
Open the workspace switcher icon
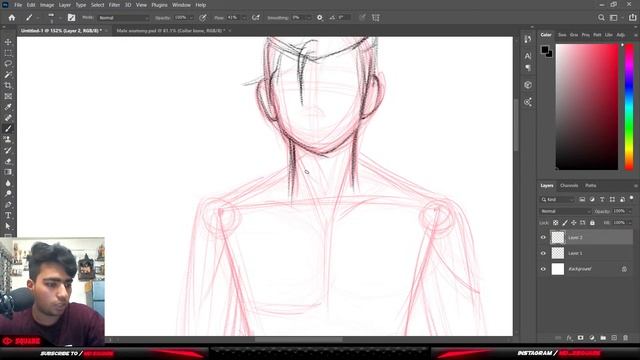(x=614, y=18)
